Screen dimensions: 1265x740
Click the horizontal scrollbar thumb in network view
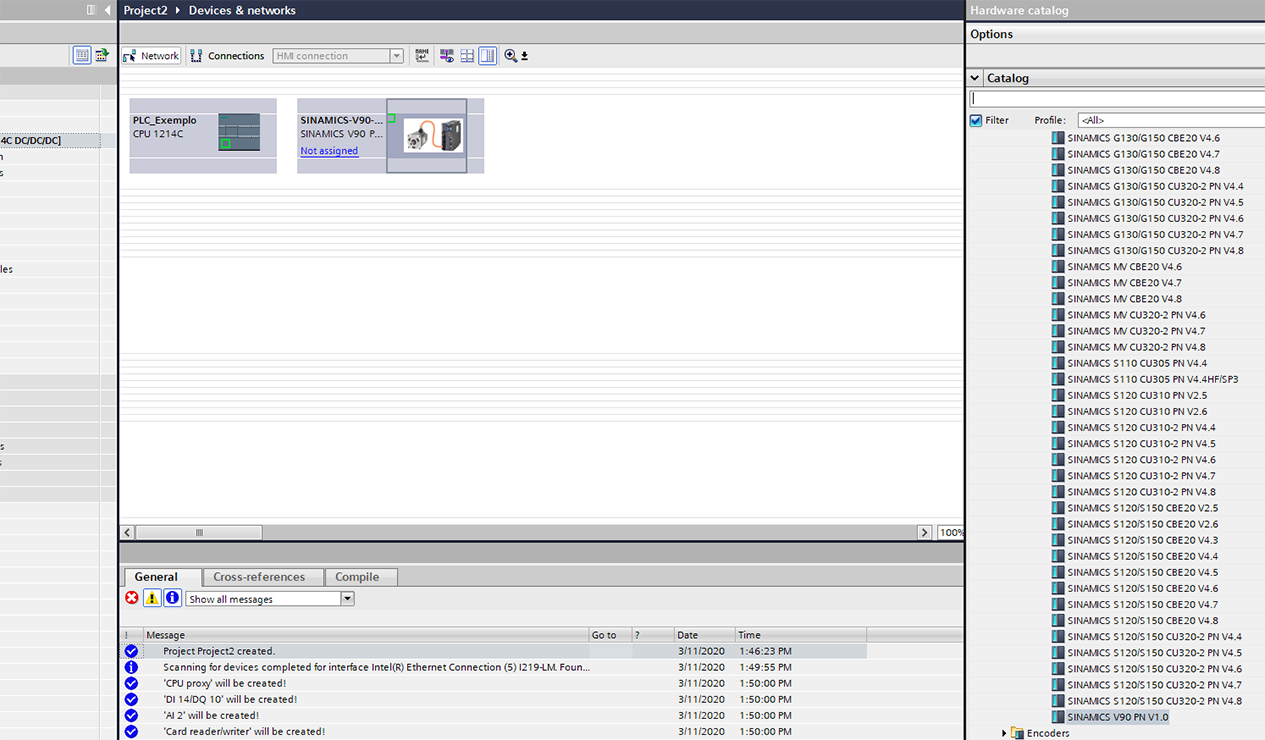coord(199,533)
